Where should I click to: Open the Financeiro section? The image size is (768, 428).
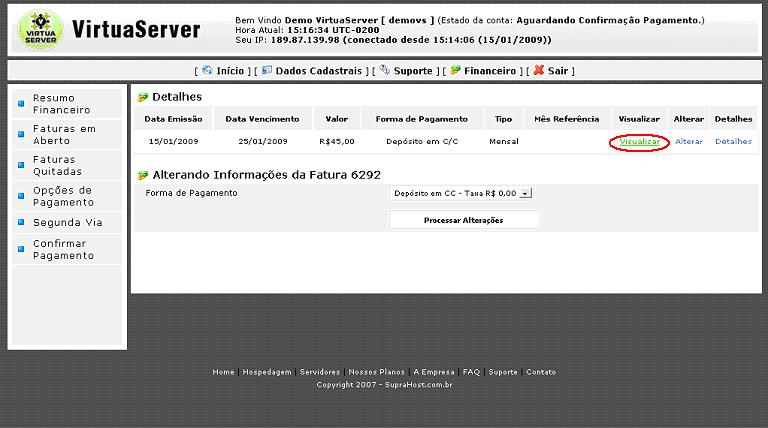pyautogui.click(x=490, y=71)
